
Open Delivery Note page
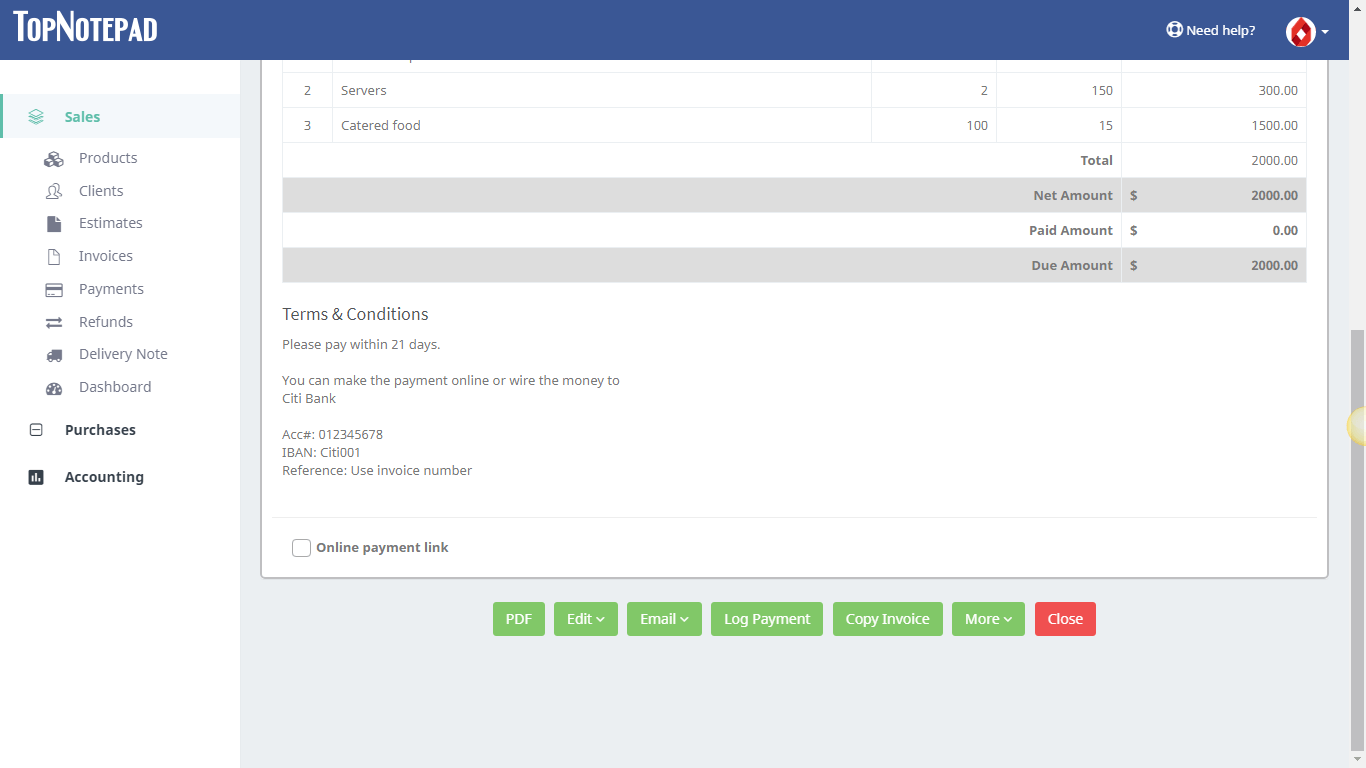click(123, 354)
